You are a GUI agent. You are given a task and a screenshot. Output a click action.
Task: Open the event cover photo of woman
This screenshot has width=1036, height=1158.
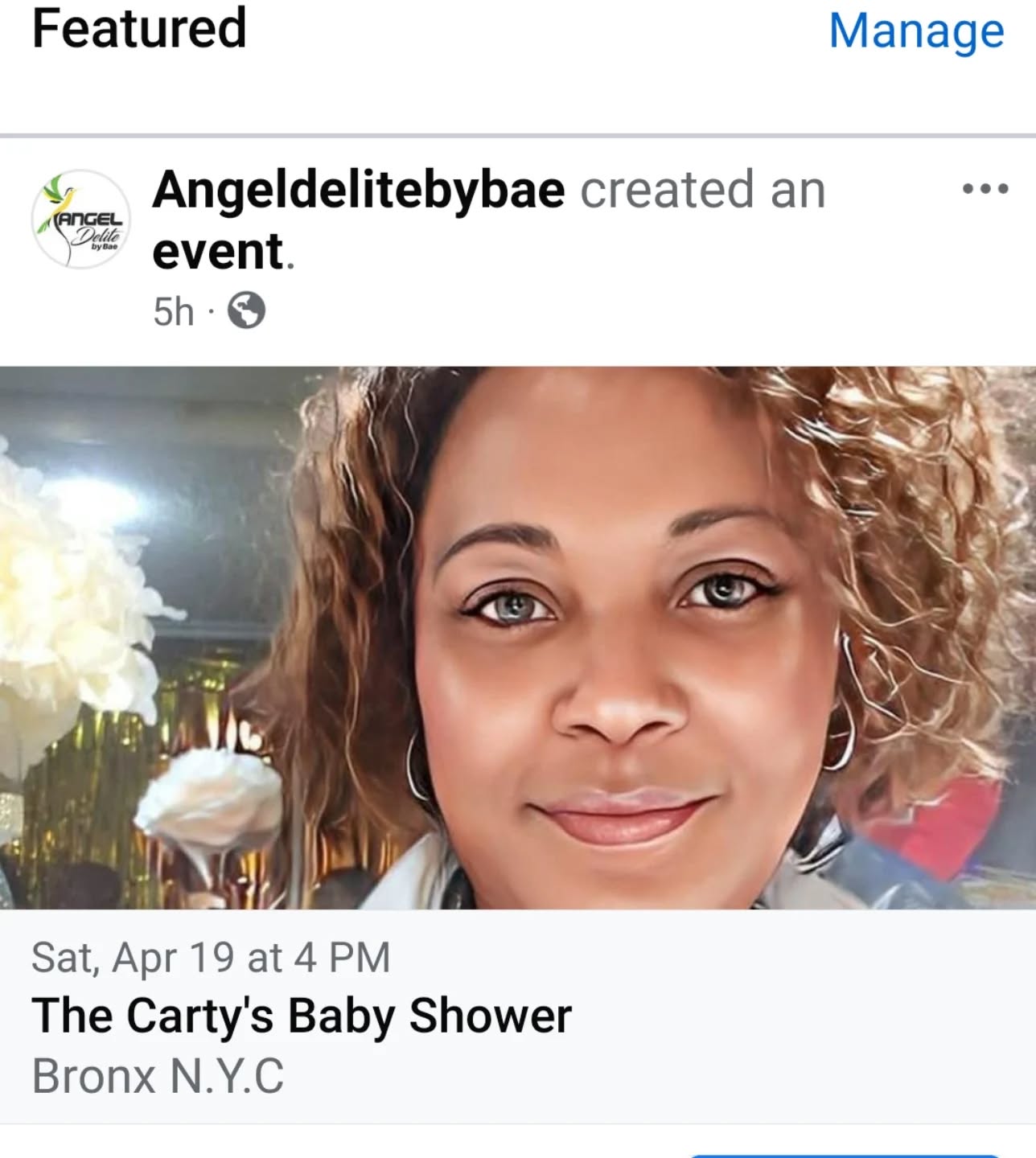(518, 638)
